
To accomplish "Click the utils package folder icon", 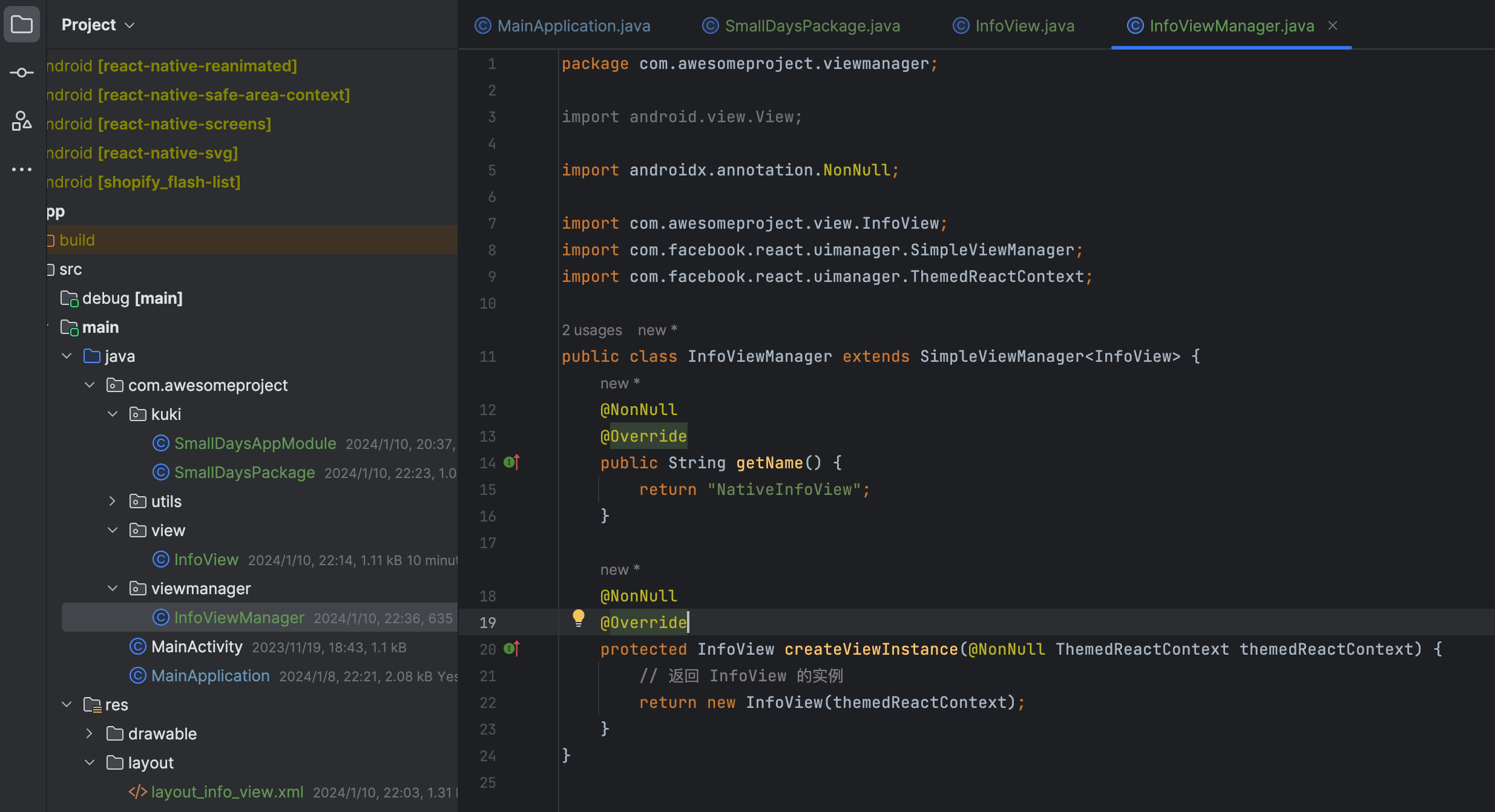I will (x=137, y=502).
